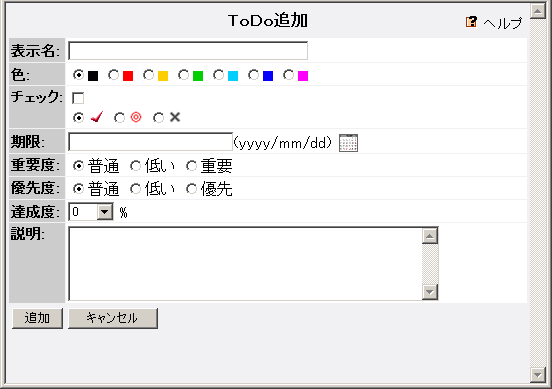Set 重要度 to 重要
This screenshot has height=389, width=552.
(192, 165)
